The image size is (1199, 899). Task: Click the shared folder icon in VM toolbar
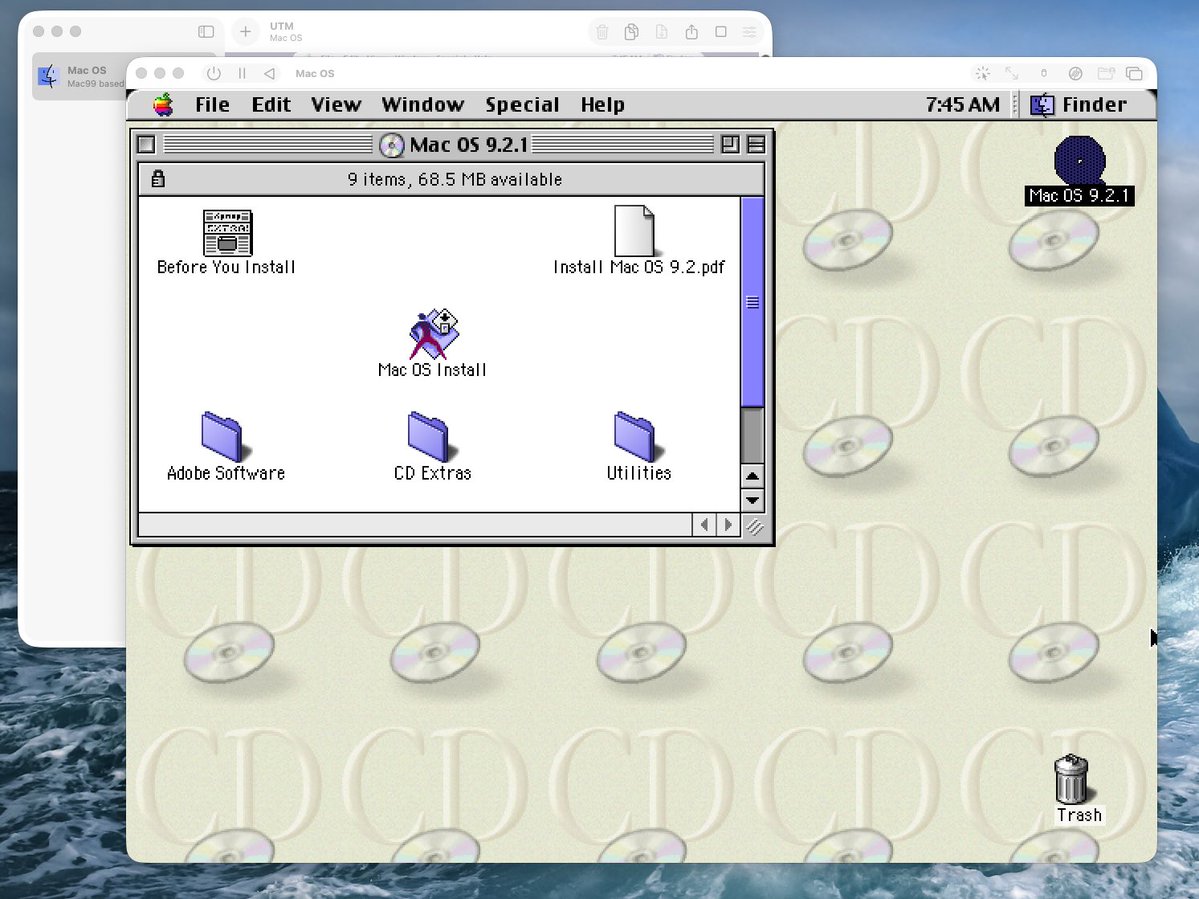pos(1106,73)
